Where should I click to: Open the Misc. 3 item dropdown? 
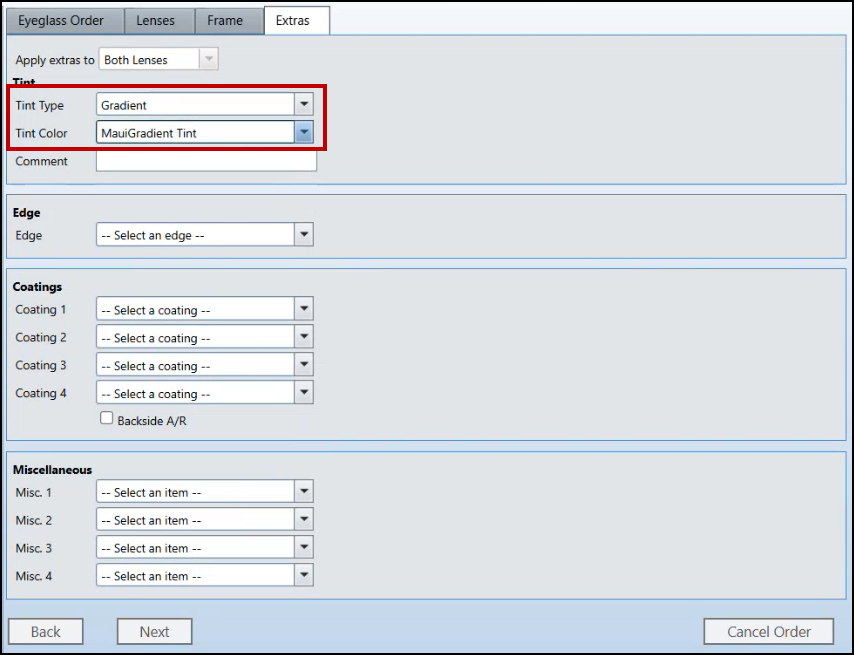304,548
